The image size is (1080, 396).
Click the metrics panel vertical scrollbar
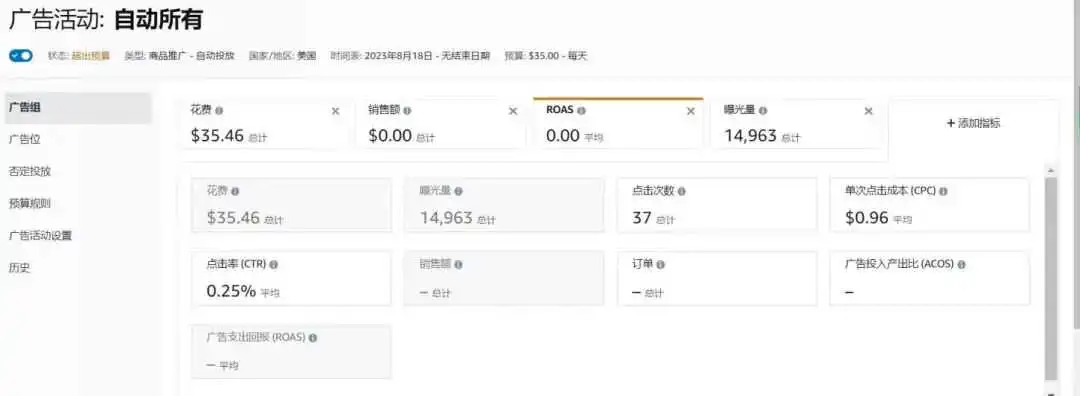1050,278
